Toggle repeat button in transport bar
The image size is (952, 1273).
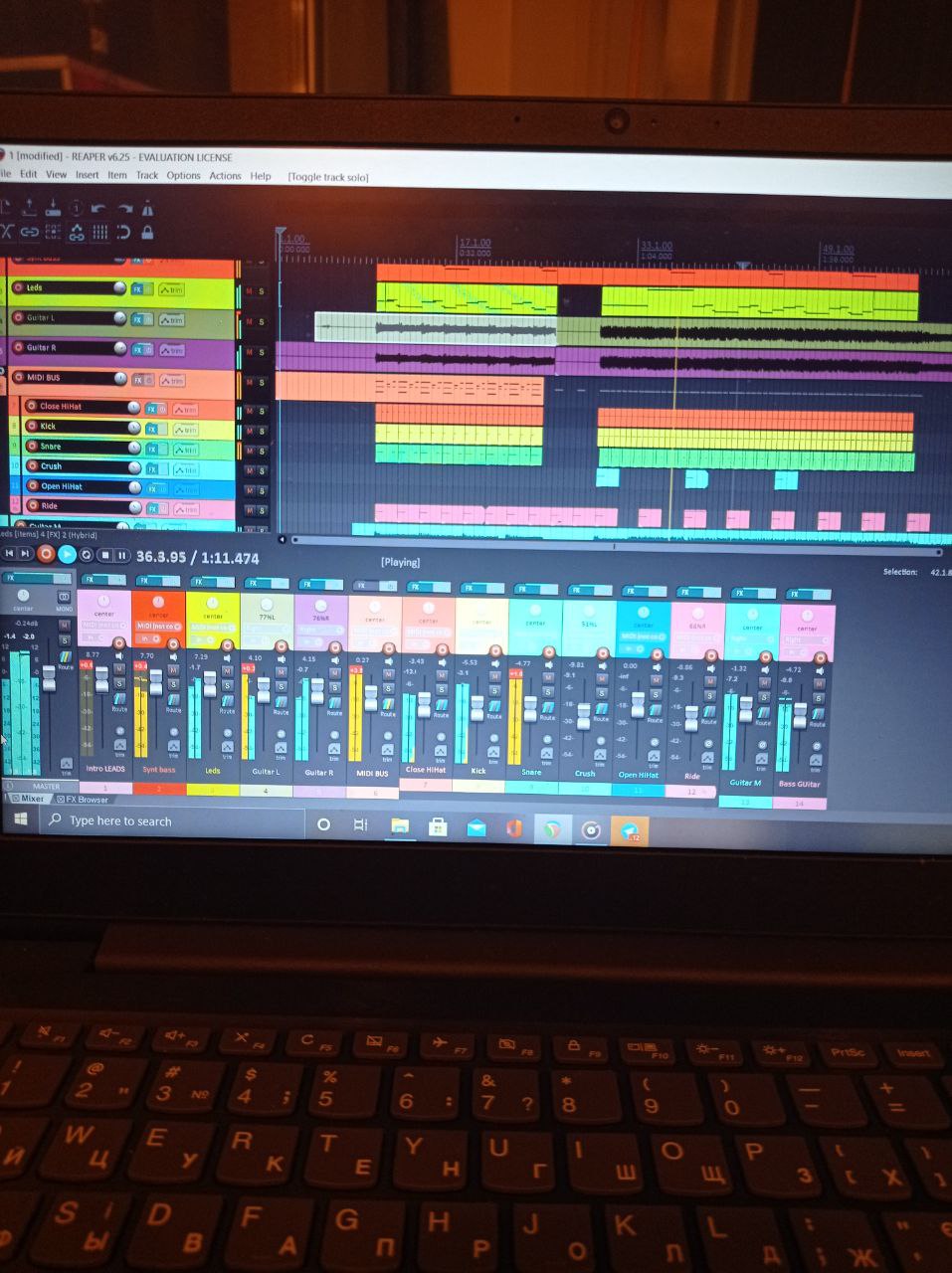[x=86, y=555]
